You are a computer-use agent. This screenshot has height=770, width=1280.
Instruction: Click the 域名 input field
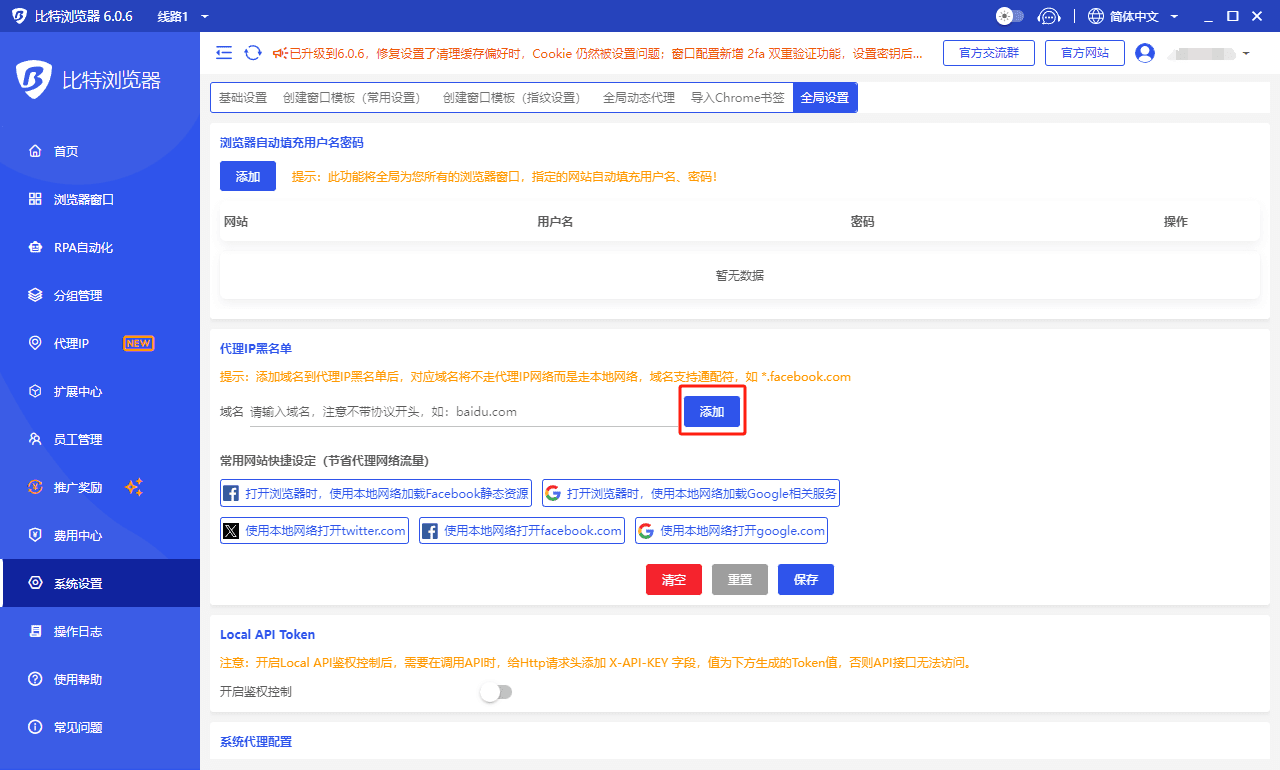coord(464,411)
